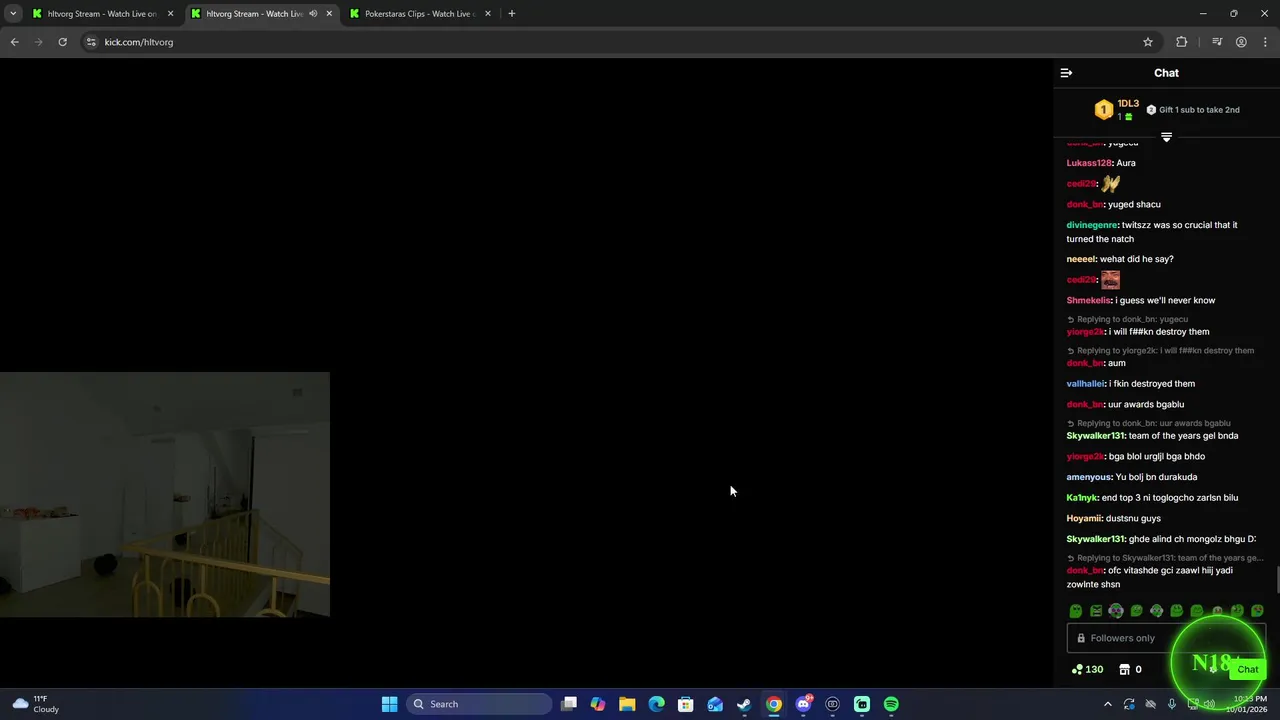This screenshot has height=720, width=1280.
Task: Open the browser tab search dropdown
Action: click(x=13, y=14)
